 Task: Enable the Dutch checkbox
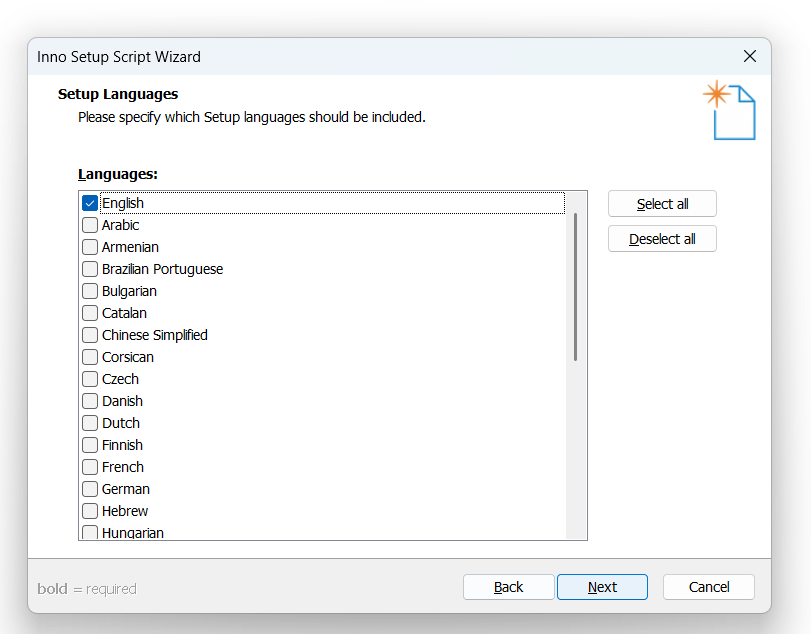point(90,423)
